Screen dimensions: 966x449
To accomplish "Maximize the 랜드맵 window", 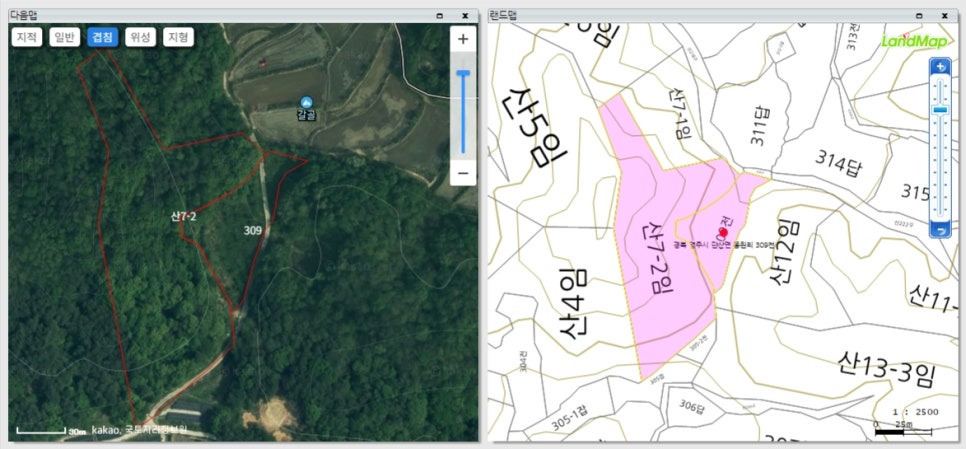I will tap(919, 15).
